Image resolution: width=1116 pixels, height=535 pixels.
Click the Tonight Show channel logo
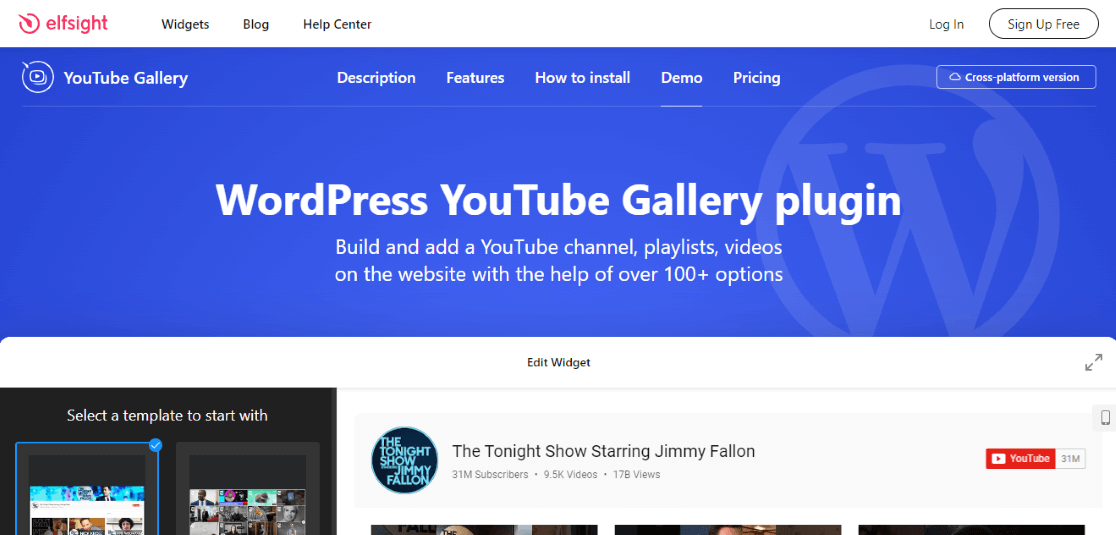[405, 460]
